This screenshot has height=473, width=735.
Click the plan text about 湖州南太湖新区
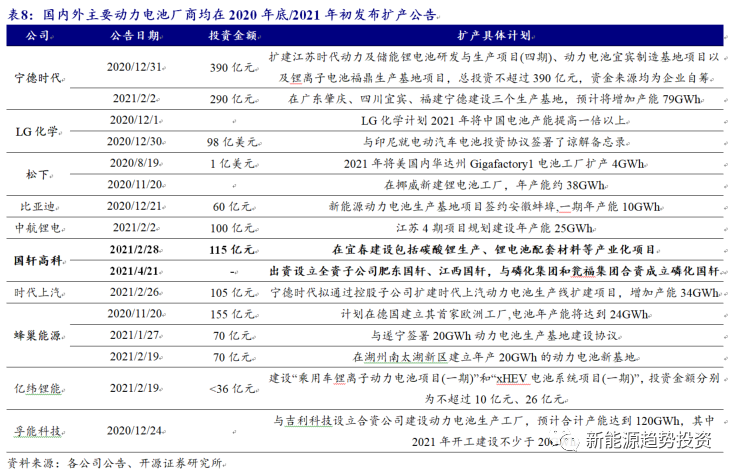tap(495, 357)
